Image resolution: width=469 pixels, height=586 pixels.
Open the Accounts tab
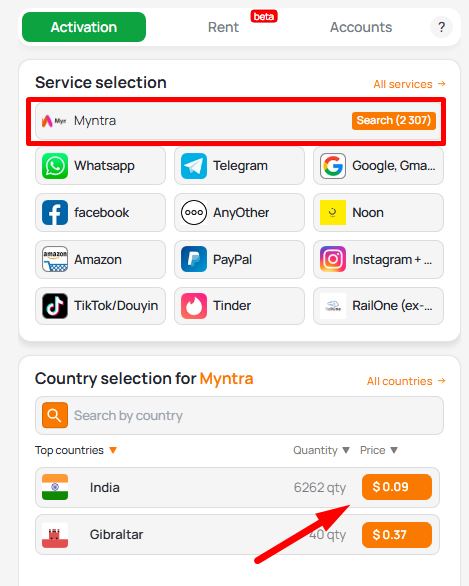tap(361, 27)
